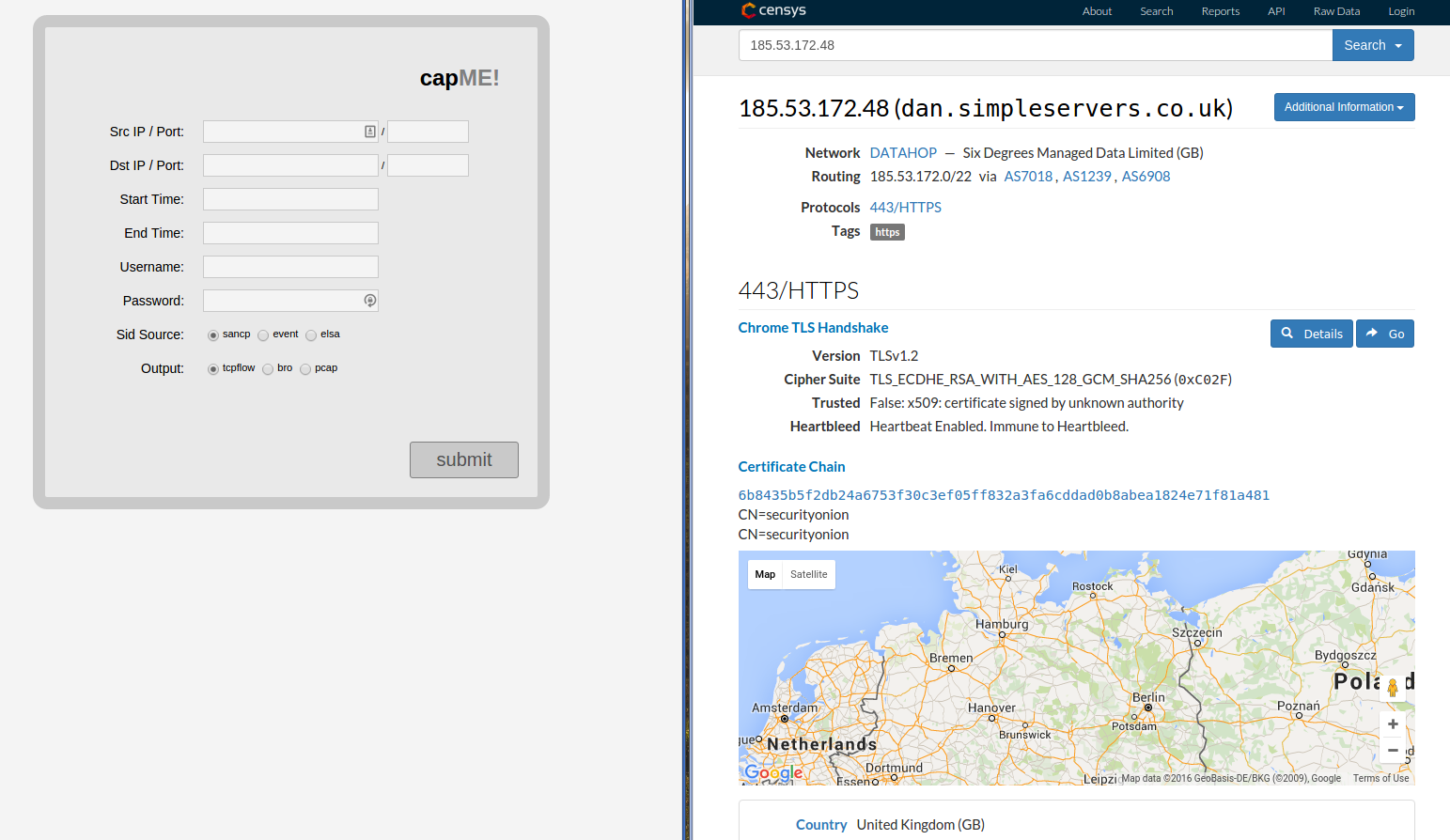Expand the Additional Information dropdown

[x=1344, y=107]
